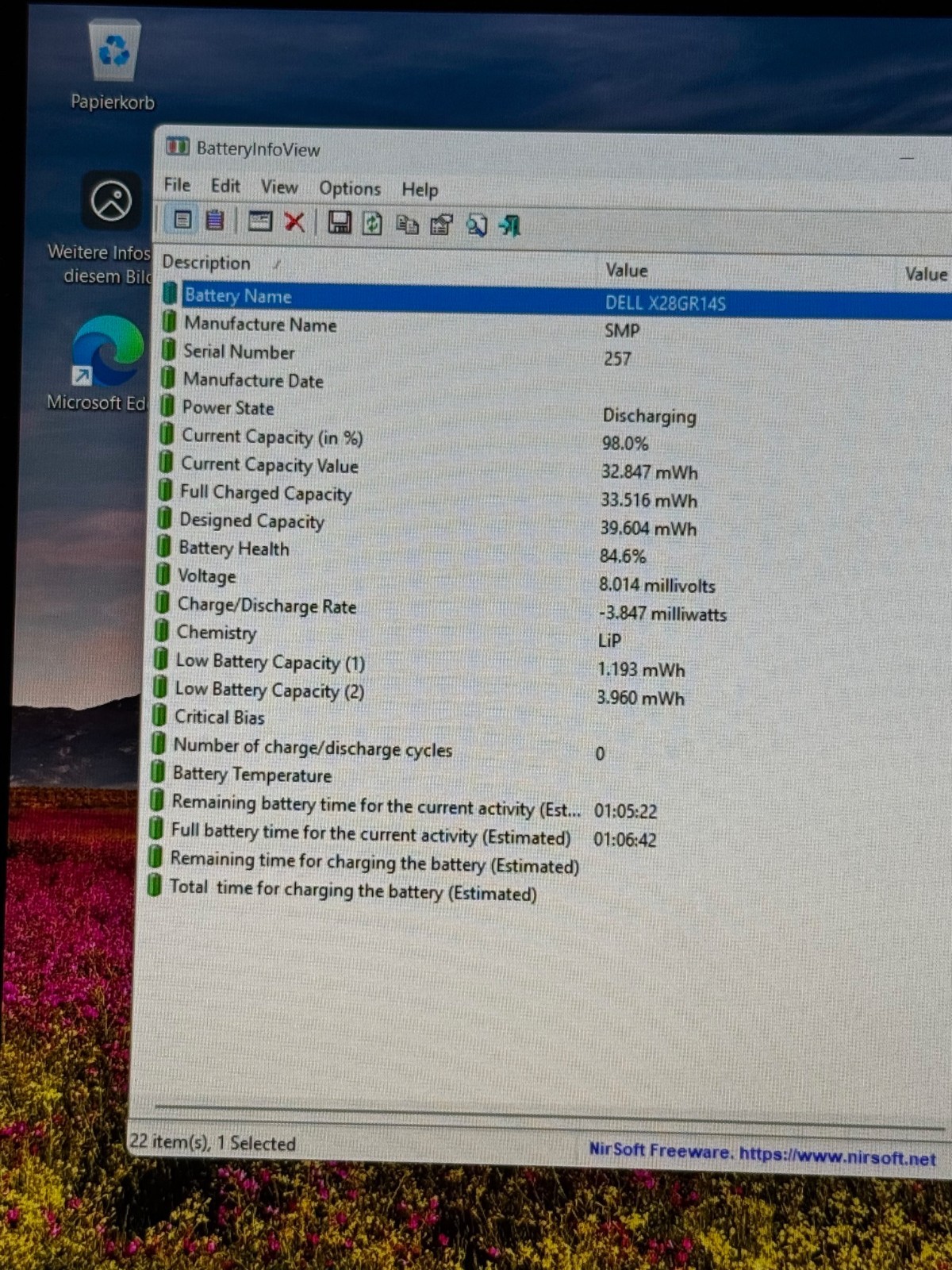The height and width of the screenshot is (1270, 952).
Task: Open the nirsoft.net link in status bar
Action: click(837, 1156)
